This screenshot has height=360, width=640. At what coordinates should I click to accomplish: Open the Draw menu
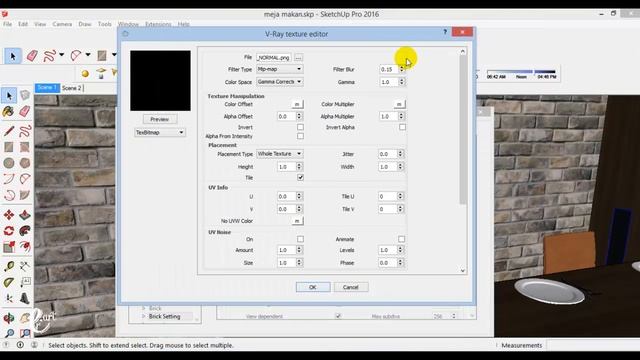click(85, 24)
